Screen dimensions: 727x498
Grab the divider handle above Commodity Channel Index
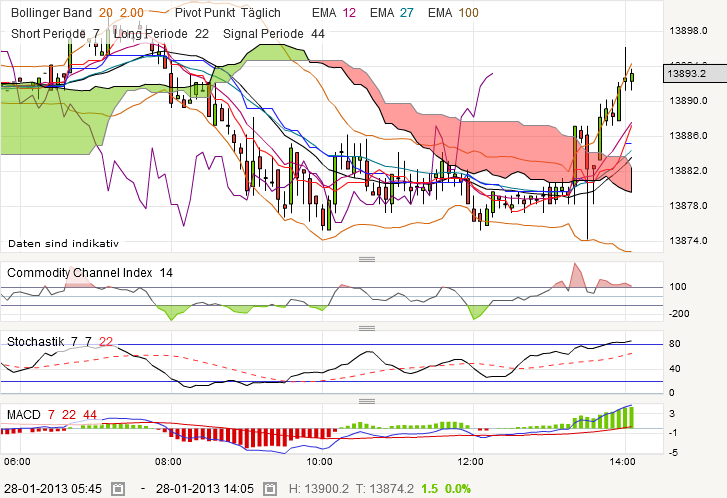[x=367, y=259]
